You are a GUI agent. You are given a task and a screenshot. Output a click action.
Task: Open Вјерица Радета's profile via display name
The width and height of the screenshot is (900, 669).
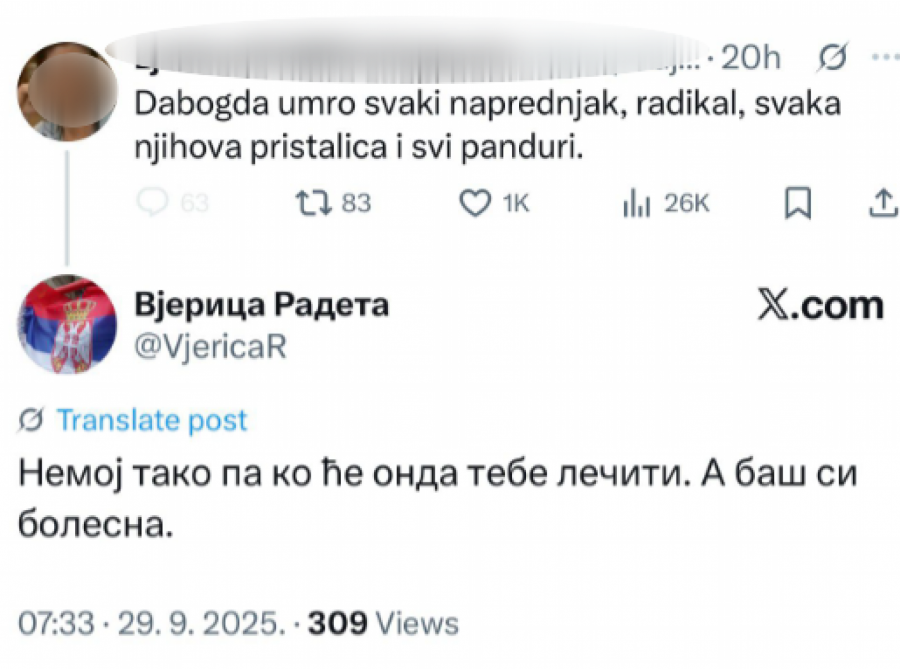260,305
